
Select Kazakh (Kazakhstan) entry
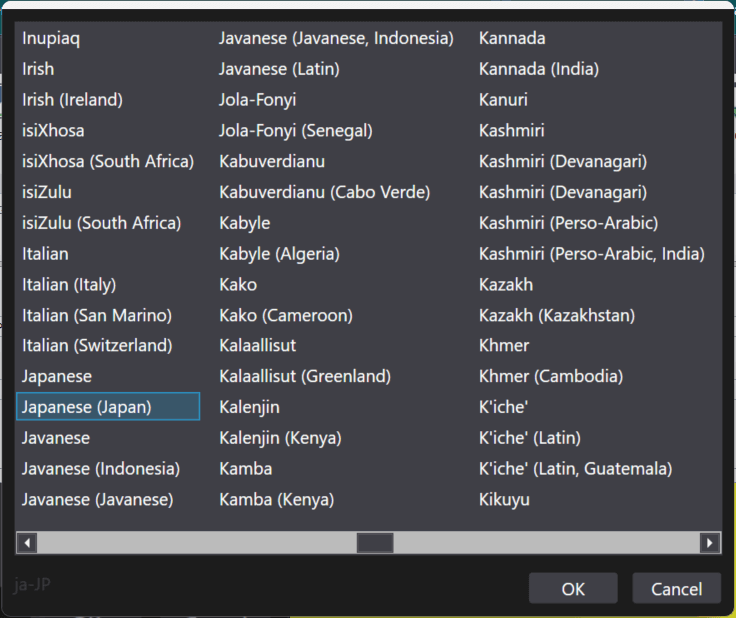tap(557, 316)
